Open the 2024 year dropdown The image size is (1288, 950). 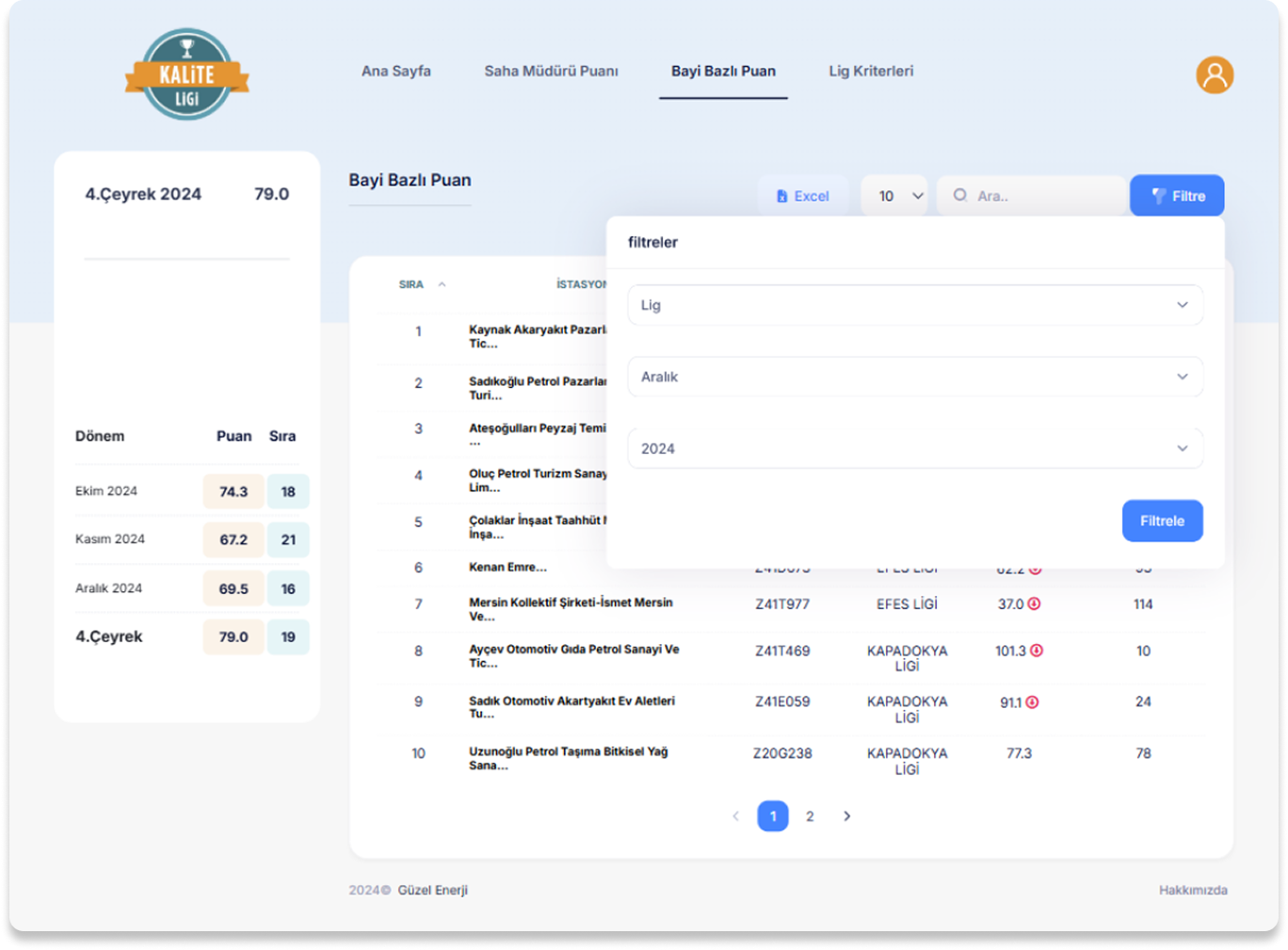pos(914,448)
